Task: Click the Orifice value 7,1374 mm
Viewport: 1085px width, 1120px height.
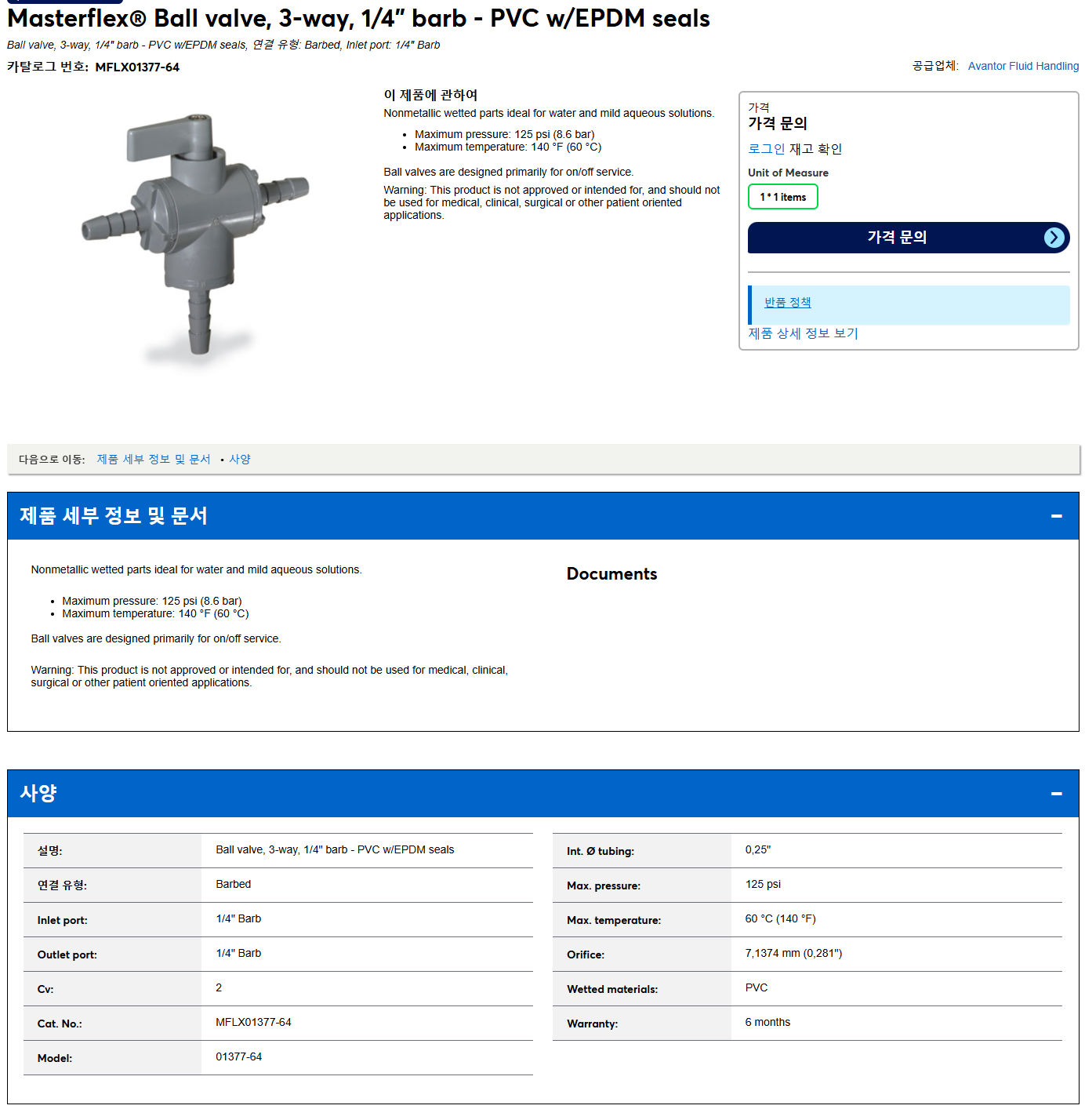Action: 793,954
